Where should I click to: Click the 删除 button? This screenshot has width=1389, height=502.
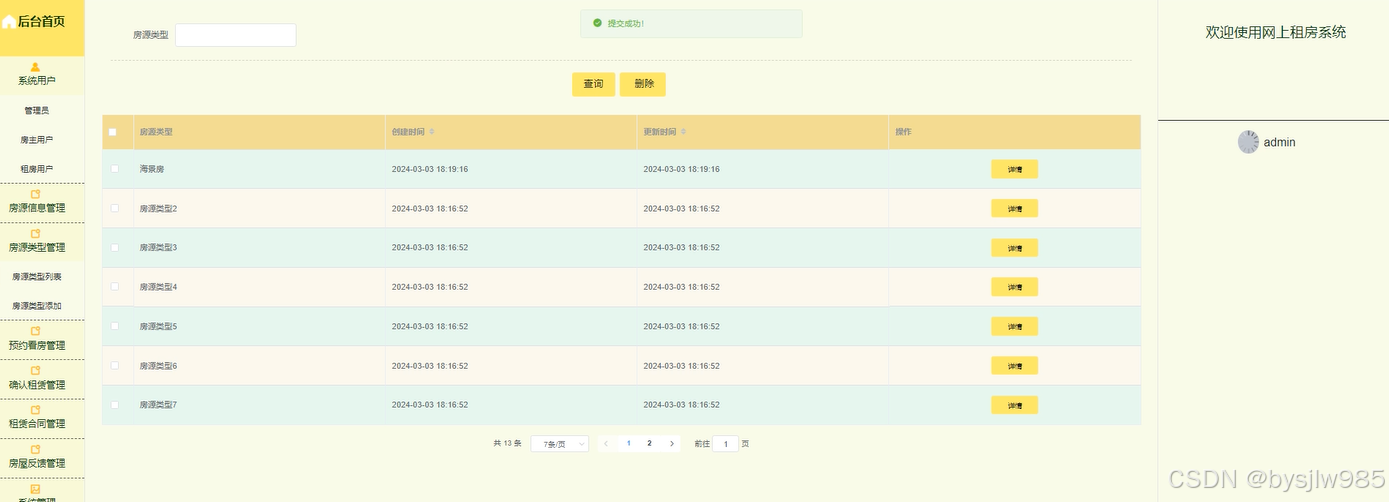[x=643, y=84]
